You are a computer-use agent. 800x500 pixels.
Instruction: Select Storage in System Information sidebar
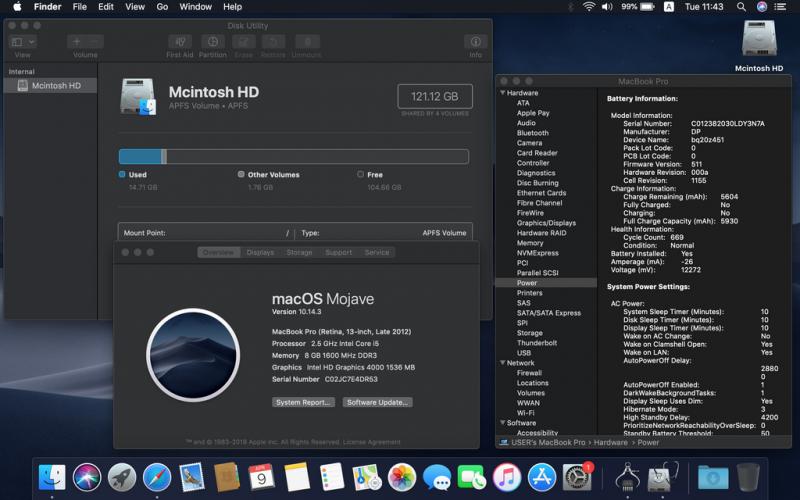[x=530, y=333]
